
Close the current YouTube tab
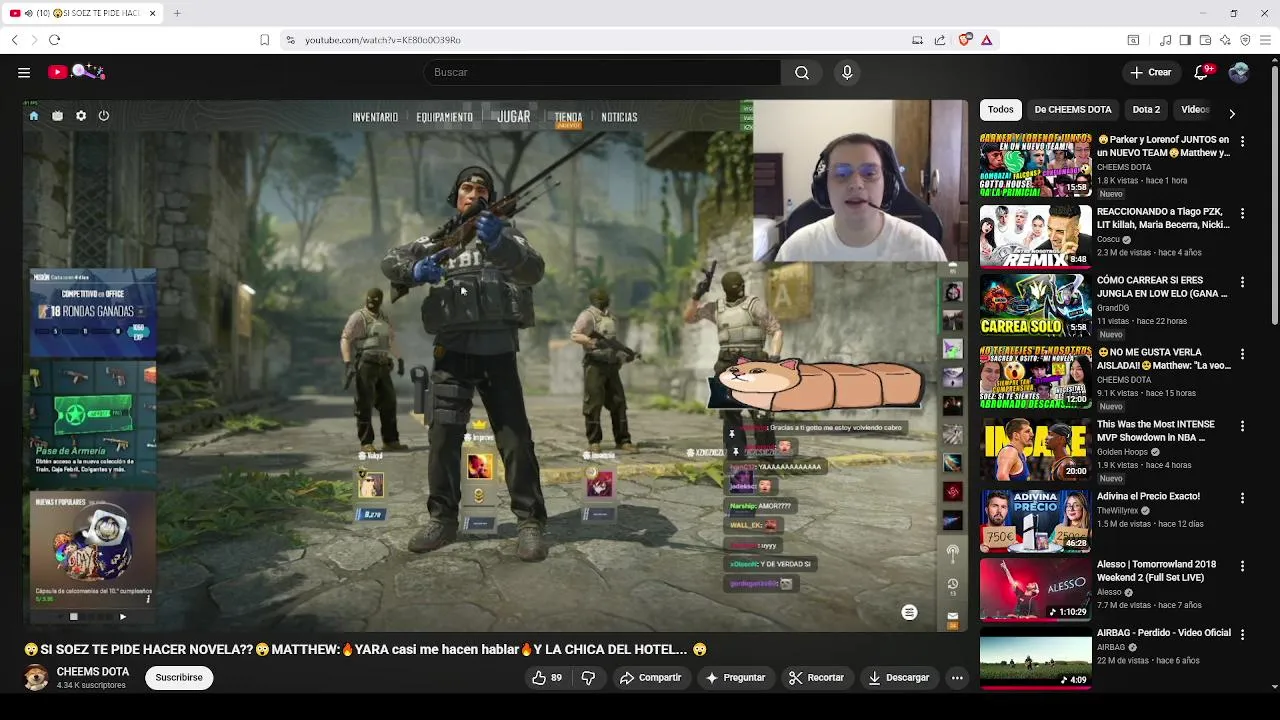click(x=152, y=13)
